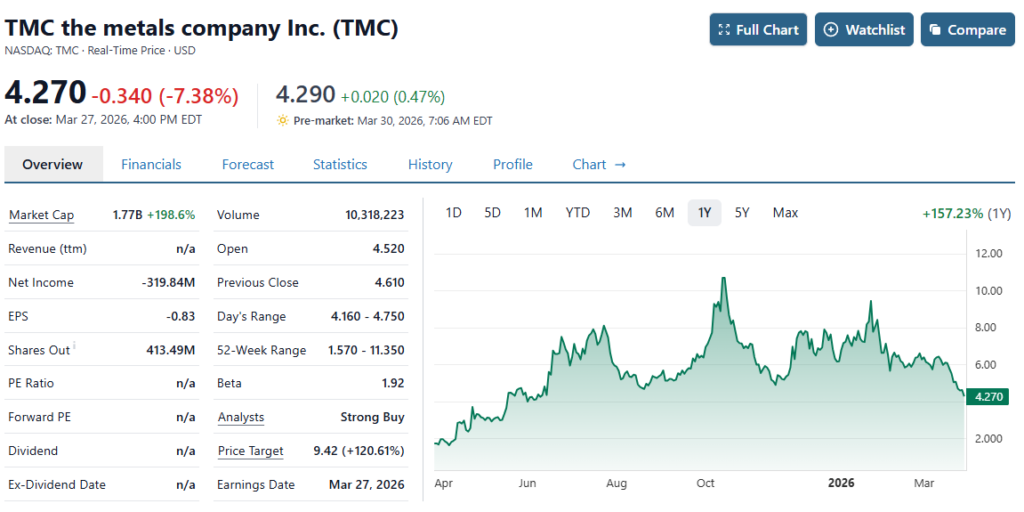
Task: Choose the Max chart range
Action: pyautogui.click(x=785, y=212)
